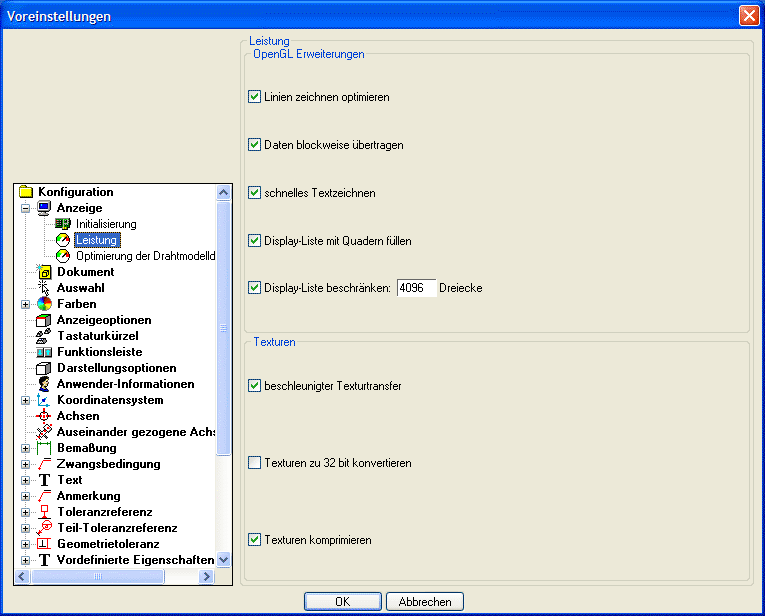Image resolution: width=765 pixels, height=616 pixels.
Task: Select the Achsen tree item label
Action: pyautogui.click(x=78, y=416)
